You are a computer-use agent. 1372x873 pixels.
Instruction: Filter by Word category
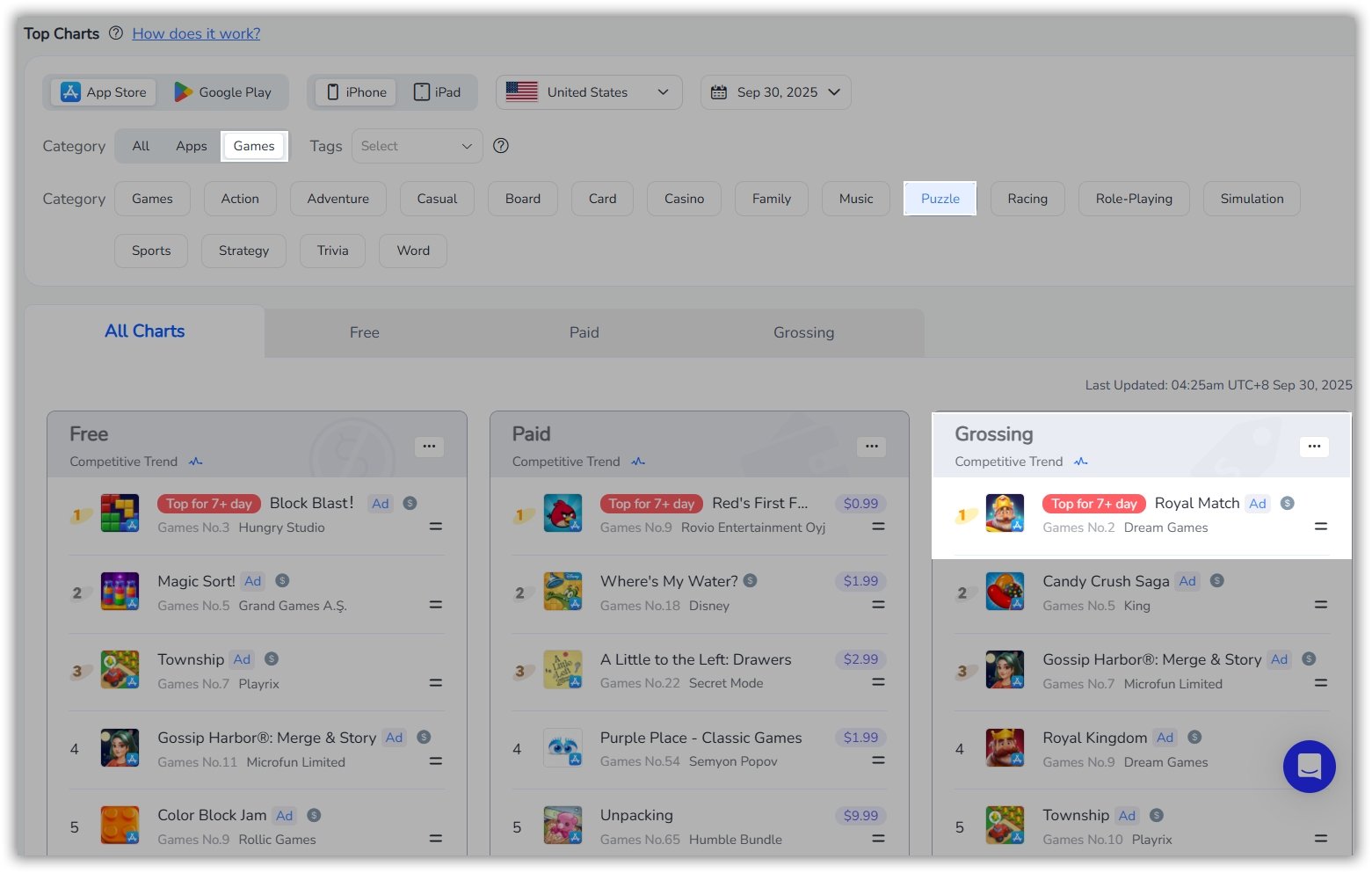[413, 251]
